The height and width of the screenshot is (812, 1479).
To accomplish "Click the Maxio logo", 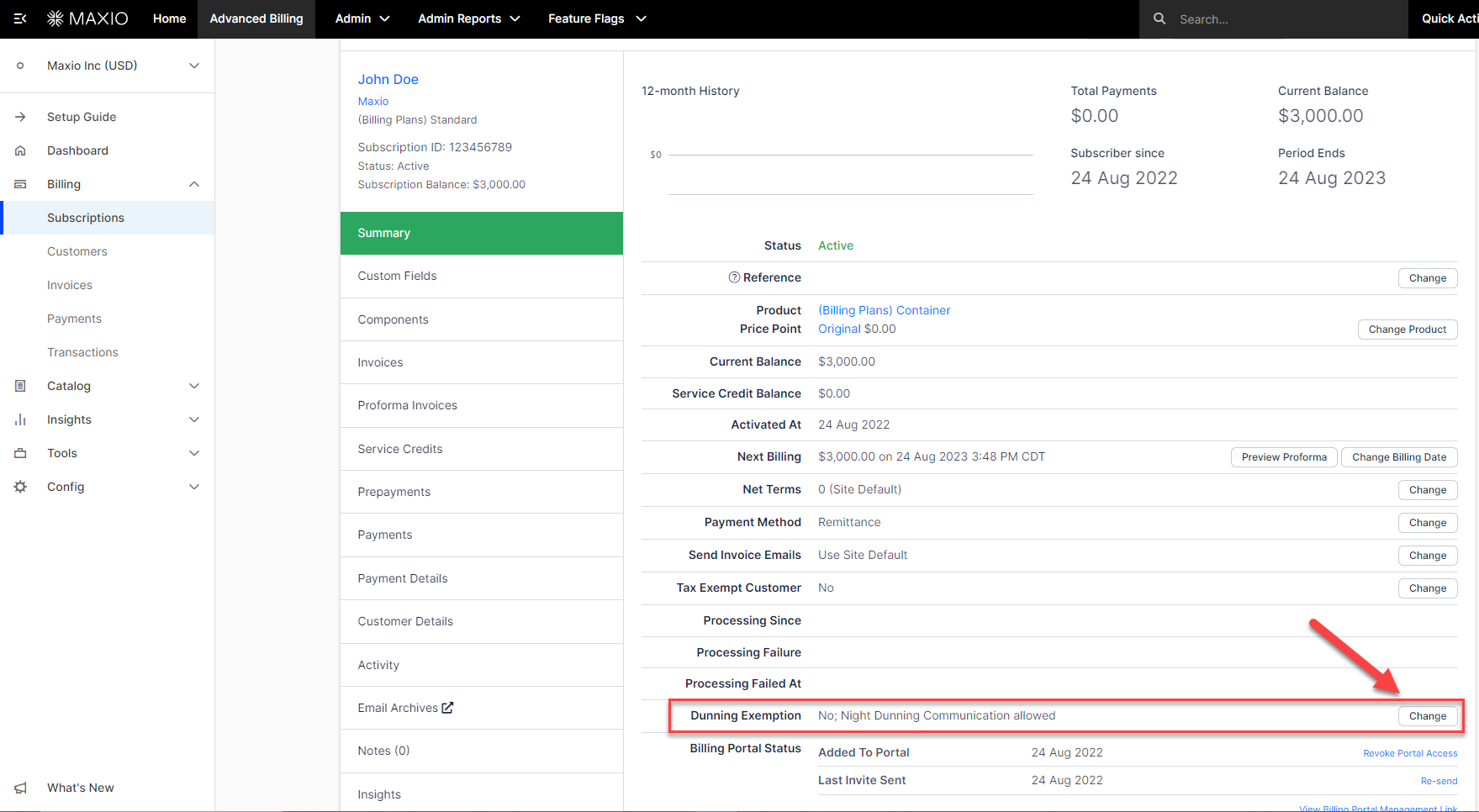I will click(87, 18).
